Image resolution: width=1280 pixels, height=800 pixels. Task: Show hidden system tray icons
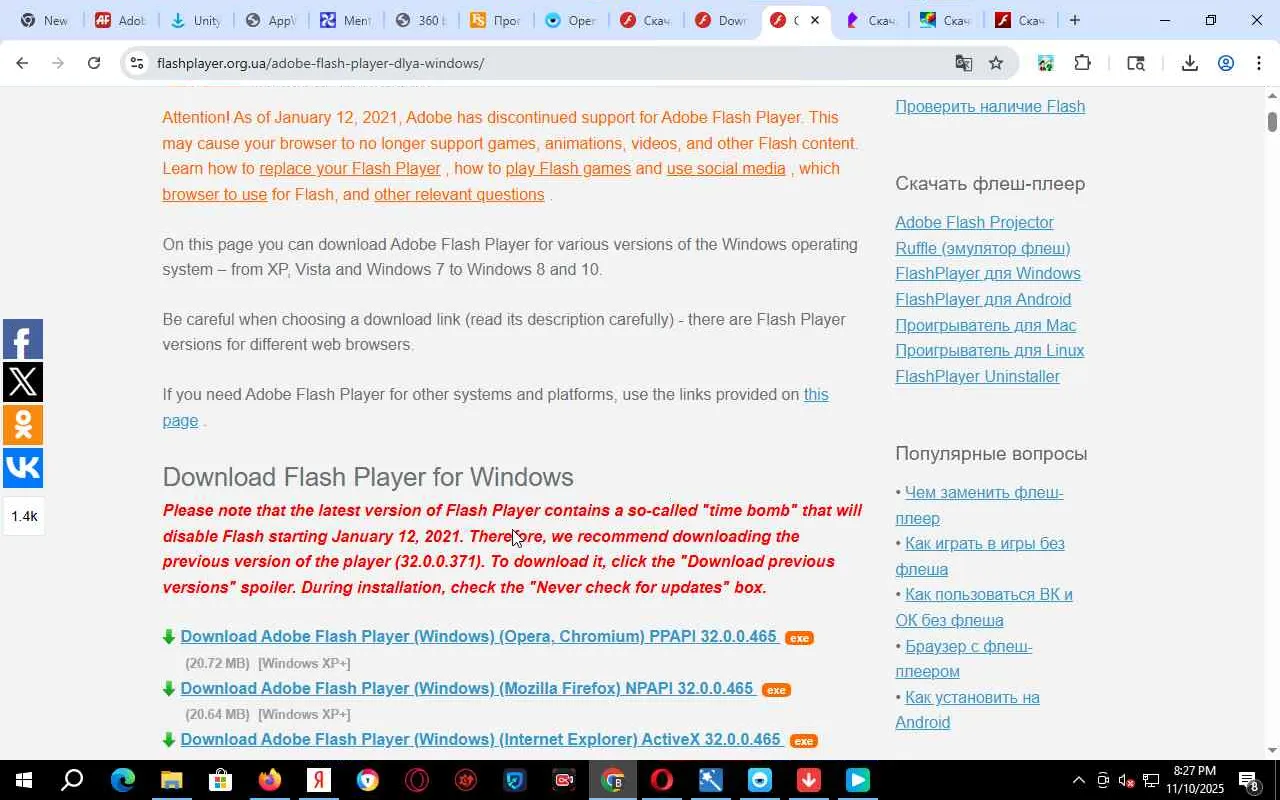(1078, 780)
